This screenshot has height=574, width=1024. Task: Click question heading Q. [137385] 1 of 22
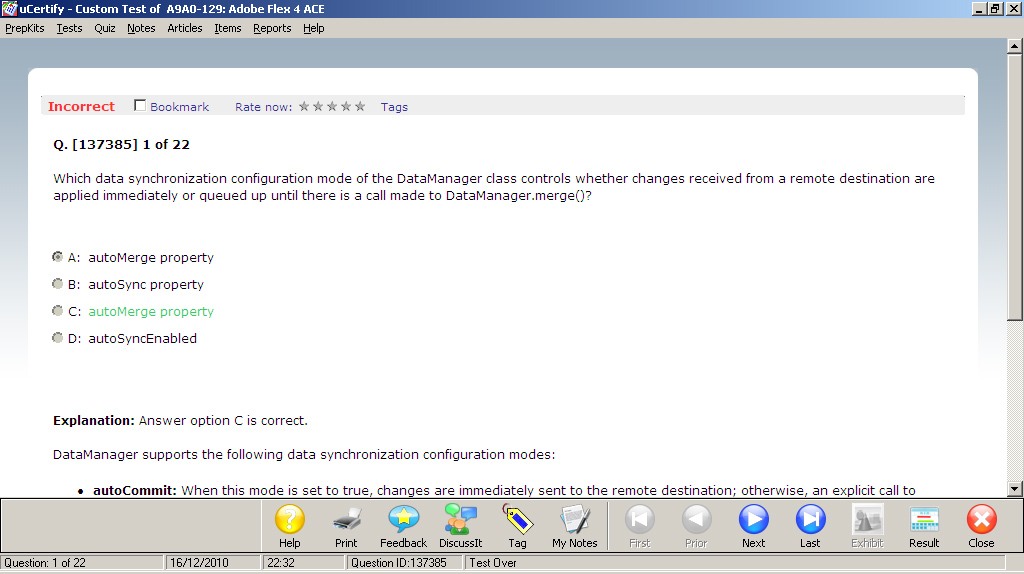click(x=121, y=144)
